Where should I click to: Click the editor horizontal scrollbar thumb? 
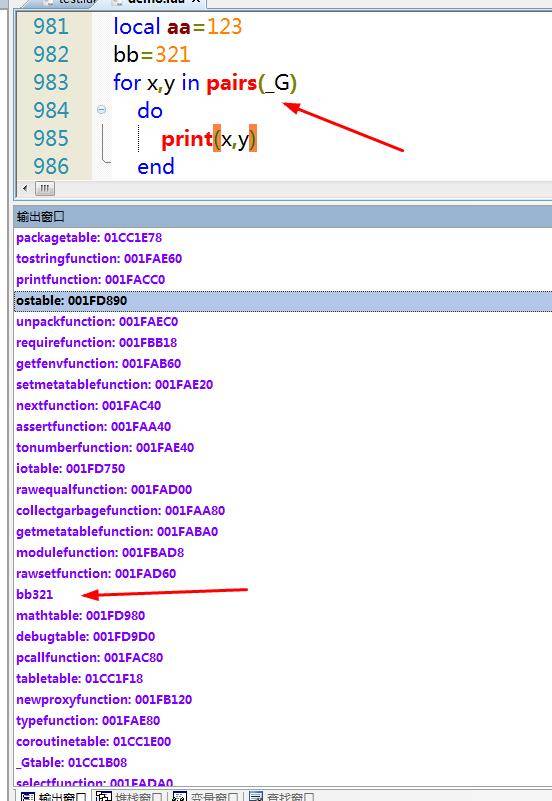44,189
